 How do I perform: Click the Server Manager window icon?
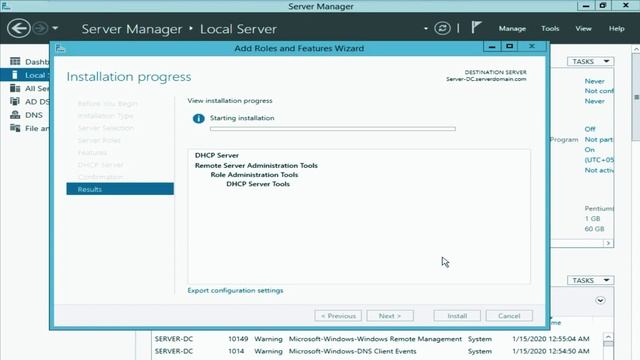click(x=6, y=6)
